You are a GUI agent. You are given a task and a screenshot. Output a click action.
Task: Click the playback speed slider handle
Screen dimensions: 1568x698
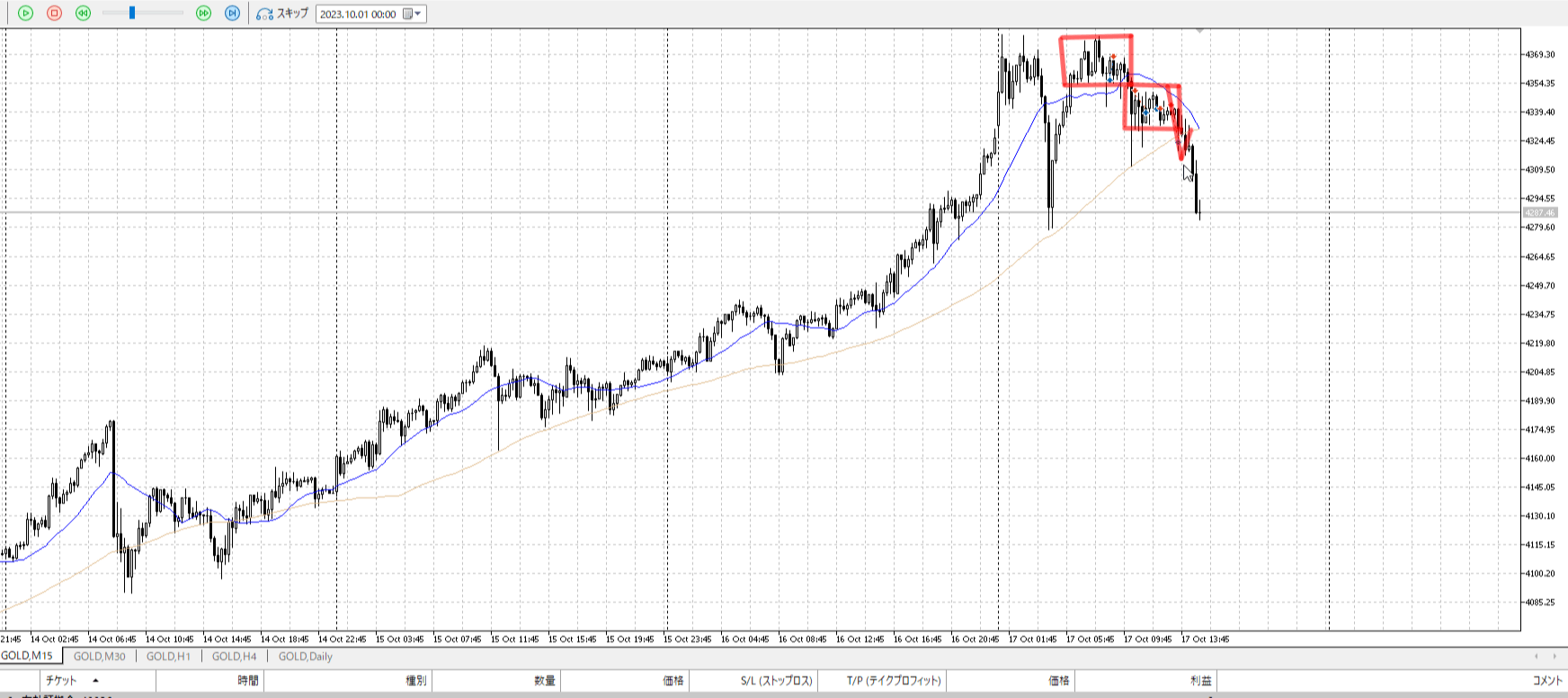tap(132, 13)
